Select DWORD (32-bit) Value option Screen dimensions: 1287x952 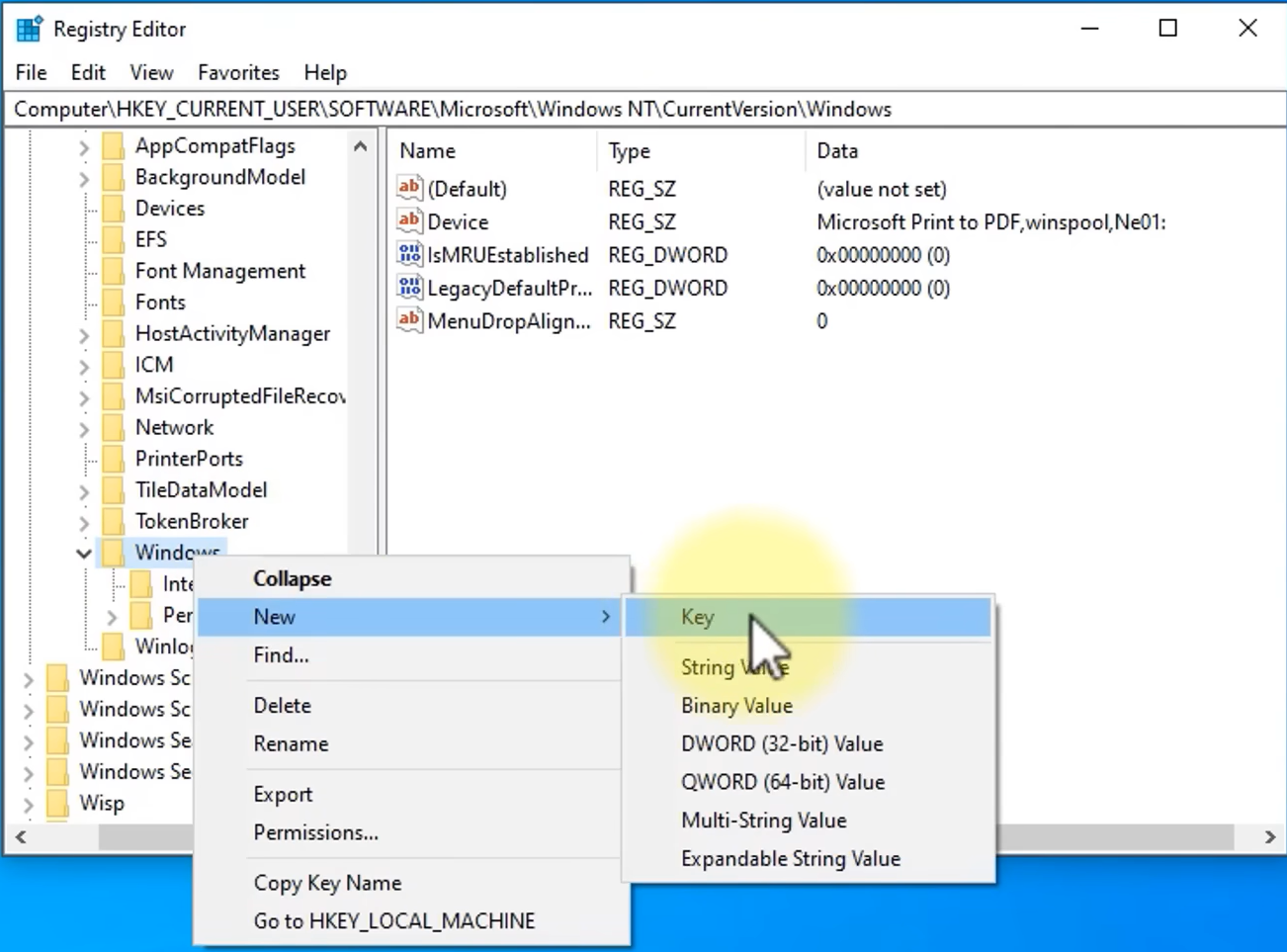pyautogui.click(x=781, y=743)
